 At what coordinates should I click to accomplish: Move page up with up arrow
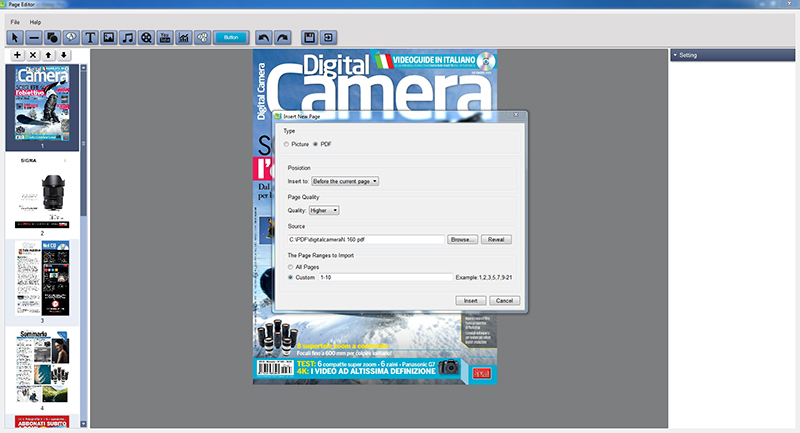point(48,55)
